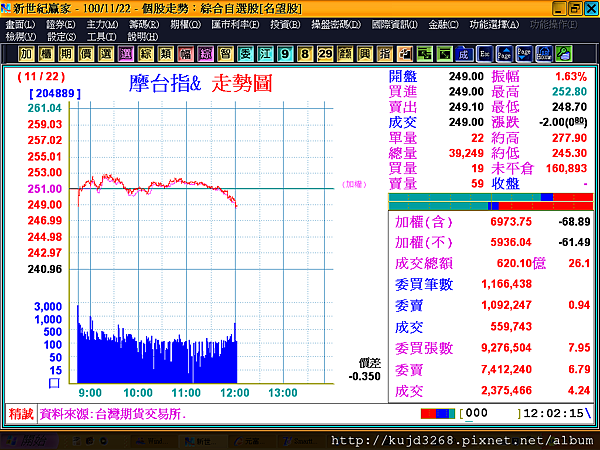Image resolution: width=600 pixels, height=450 pixels.
Task: Click the 加 (weighted index) toolbar icon
Action: (26, 54)
